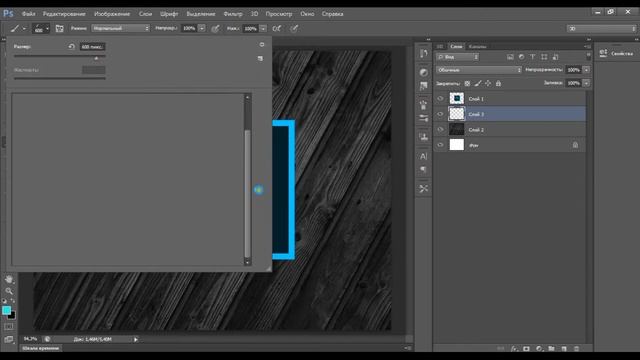
Task: Delete layer trash icon
Action: (576, 349)
